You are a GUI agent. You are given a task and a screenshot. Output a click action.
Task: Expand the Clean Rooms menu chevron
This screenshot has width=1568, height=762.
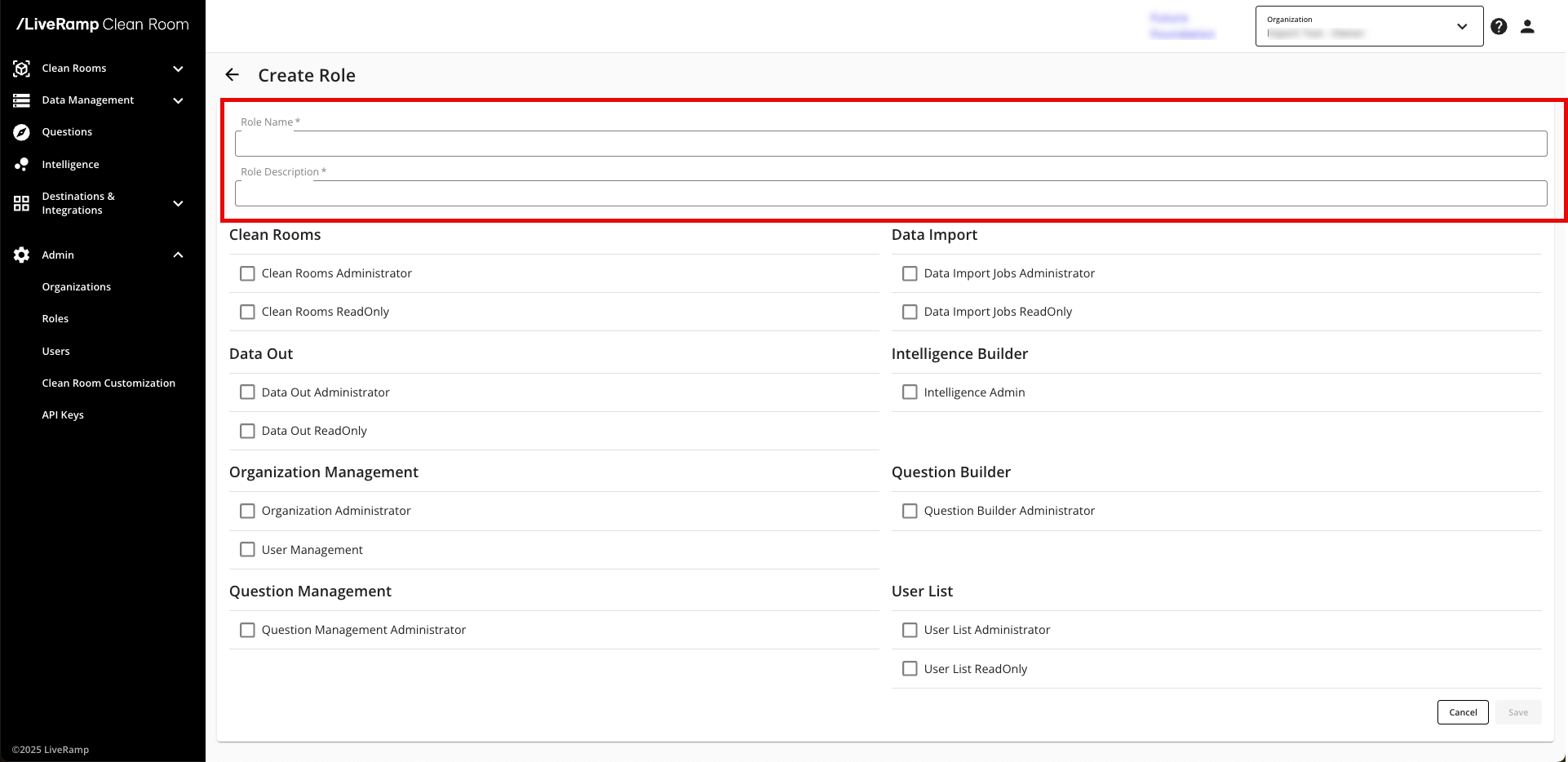coord(178,69)
